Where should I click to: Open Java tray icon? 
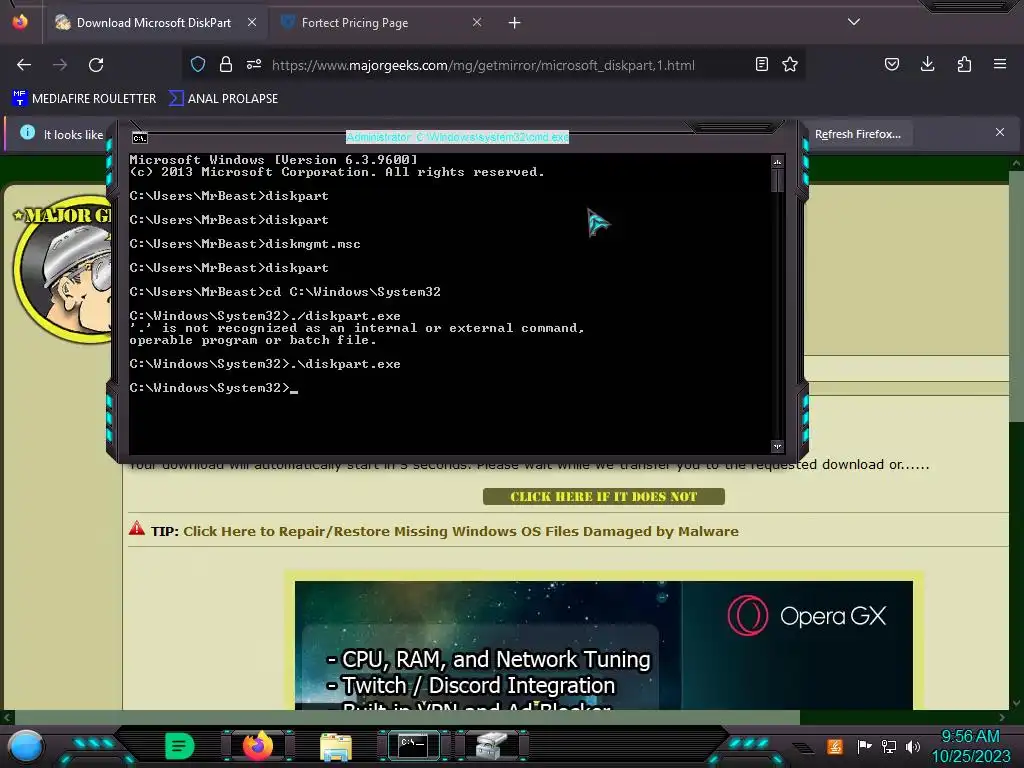(835, 746)
